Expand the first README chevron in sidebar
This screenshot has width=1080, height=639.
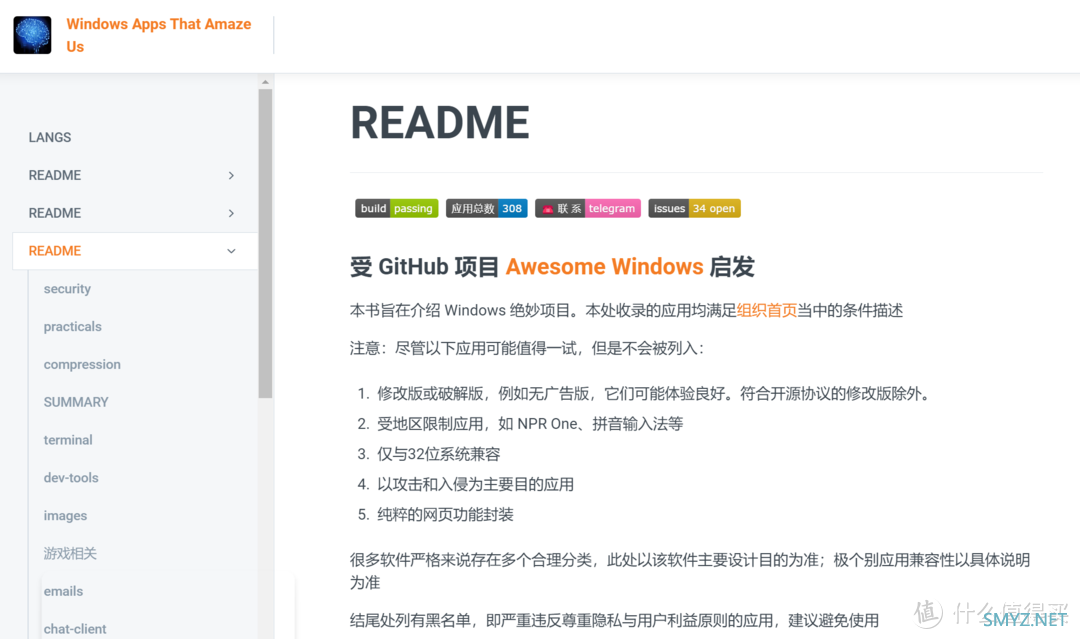231,176
